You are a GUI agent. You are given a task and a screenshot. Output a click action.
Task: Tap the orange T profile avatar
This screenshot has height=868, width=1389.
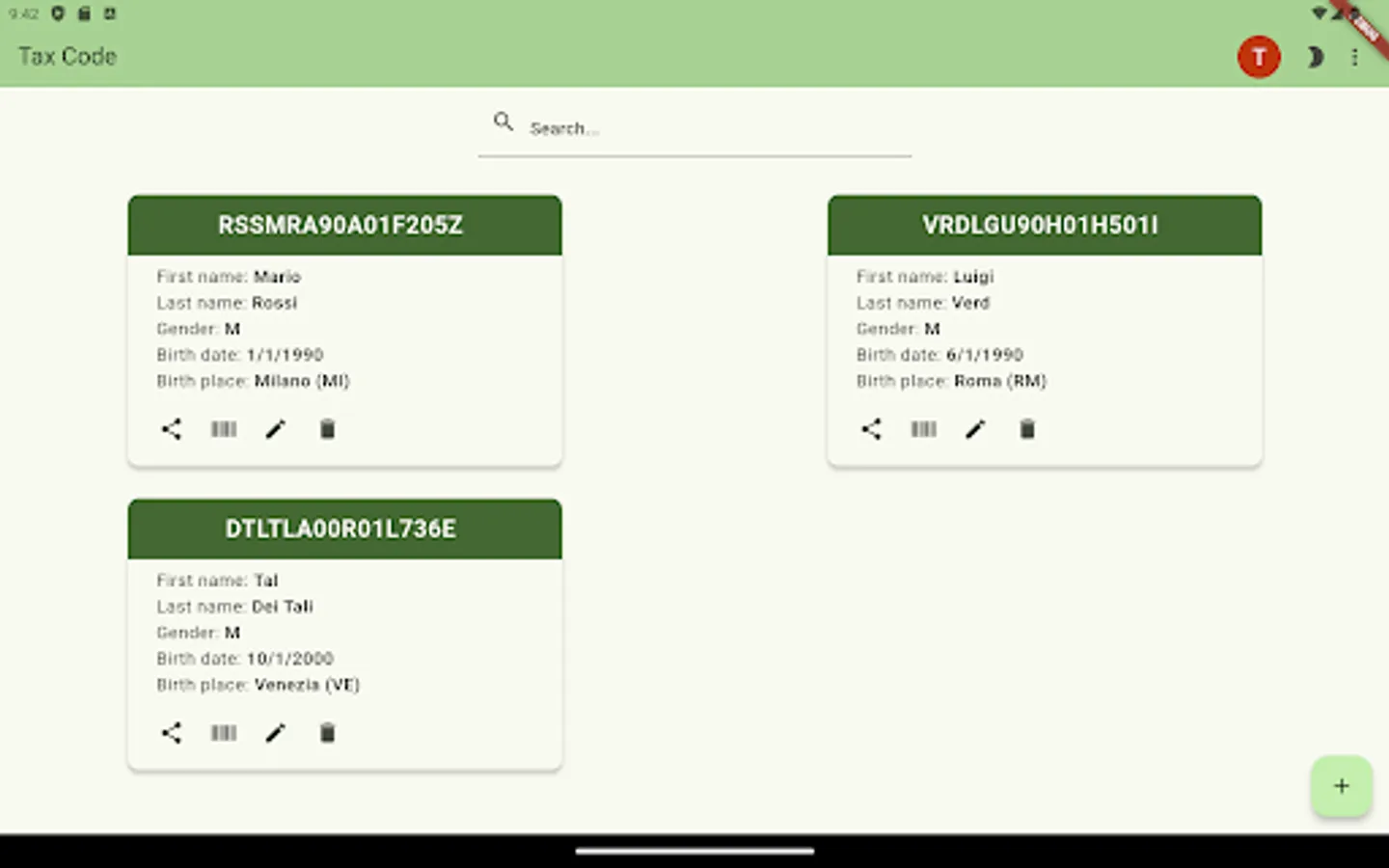click(x=1259, y=57)
